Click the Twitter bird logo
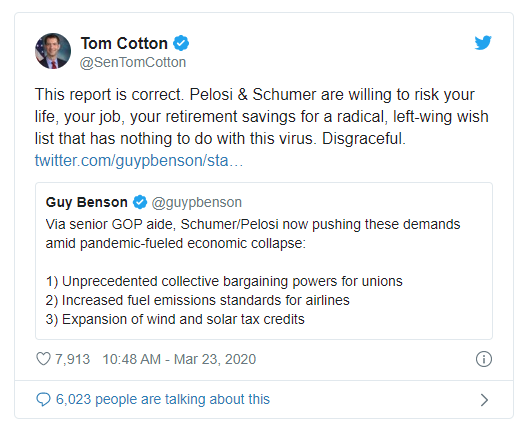This screenshot has height=425, width=520. click(x=483, y=43)
